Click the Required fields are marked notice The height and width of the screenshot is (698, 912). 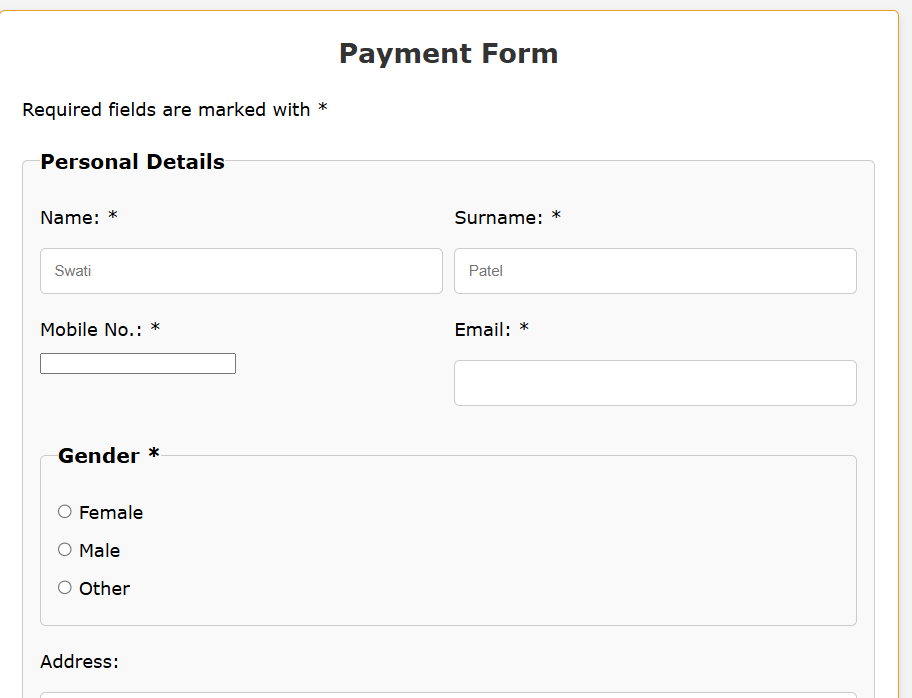(174, 109)
